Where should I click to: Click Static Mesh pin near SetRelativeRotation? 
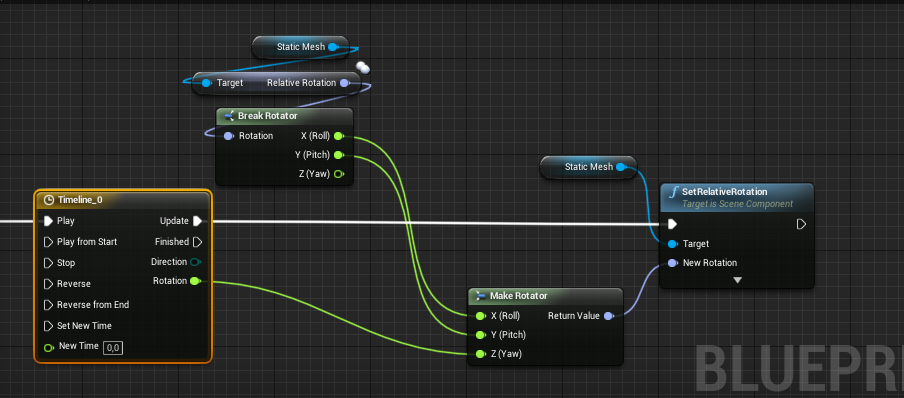point(620,167)
